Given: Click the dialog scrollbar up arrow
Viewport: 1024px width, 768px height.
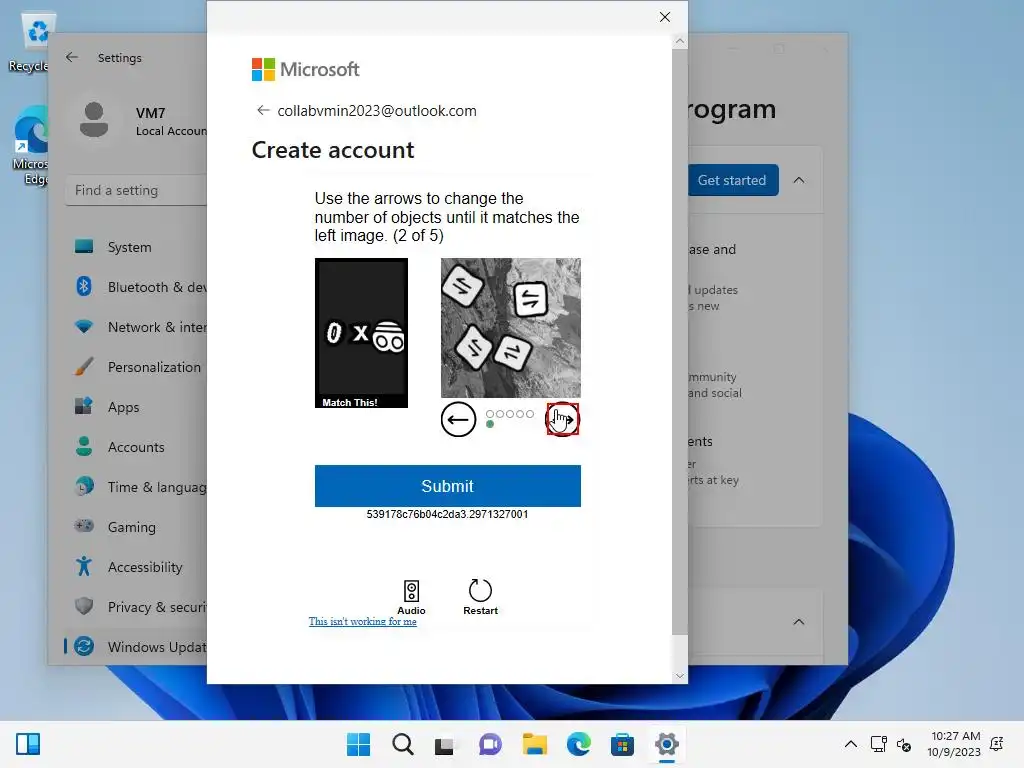Looking at the screenshot, I should (x=680, y=41).
